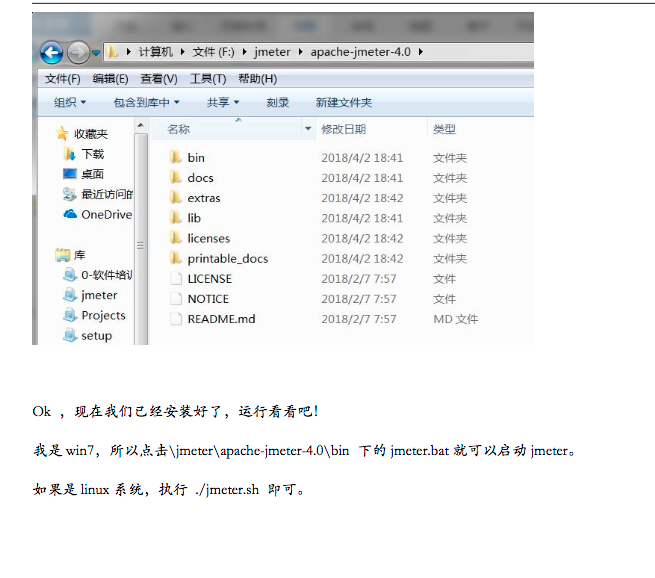The height and width of the screenshot is (578, 655).
Task: Select the bin folder name
Action: pos(196,158)
